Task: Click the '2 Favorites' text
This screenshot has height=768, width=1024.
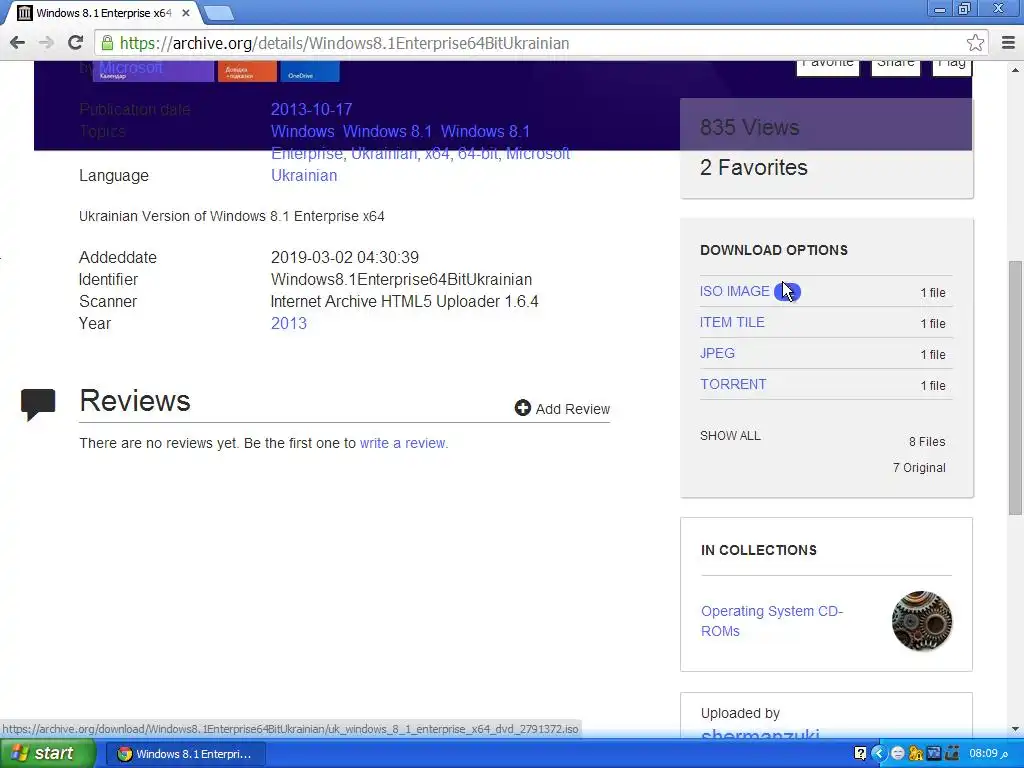Action: (754, 167)
